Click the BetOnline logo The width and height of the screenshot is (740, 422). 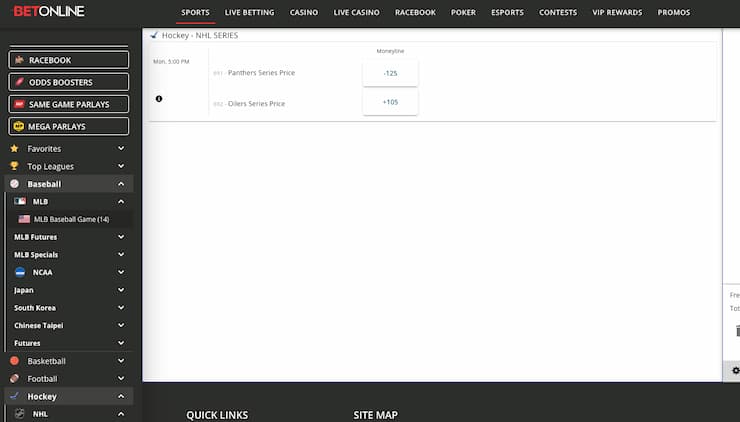pyautogui.click(x=49, y=11)
